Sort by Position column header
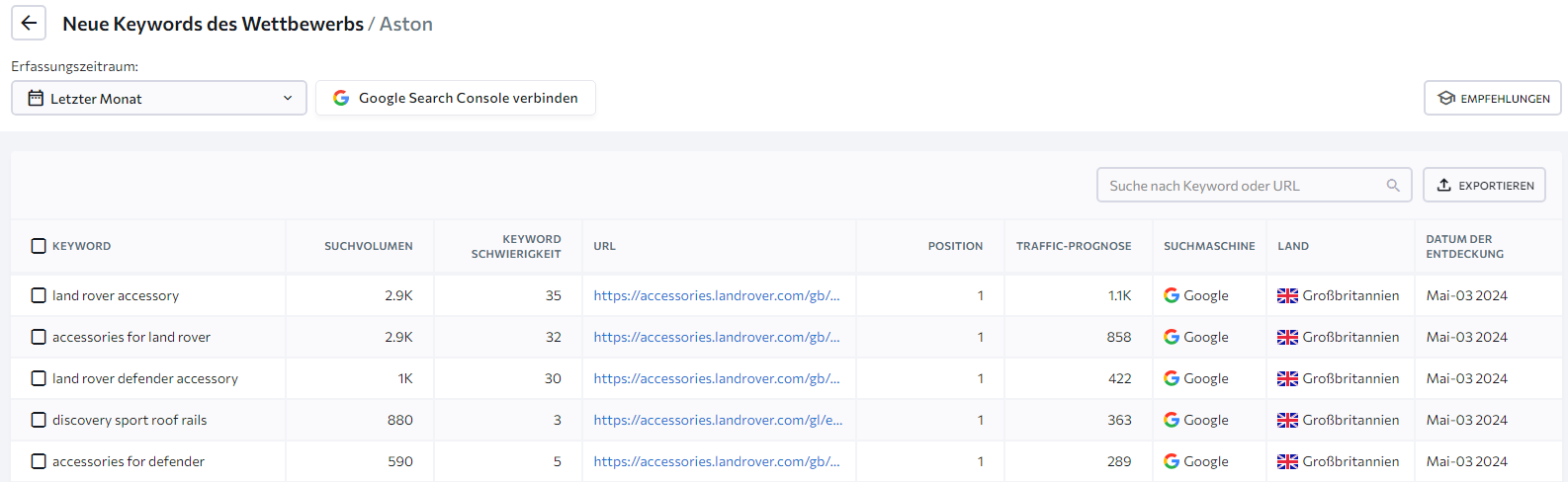This screenshot has width=1568, height=482. click(x=955, y=246)
